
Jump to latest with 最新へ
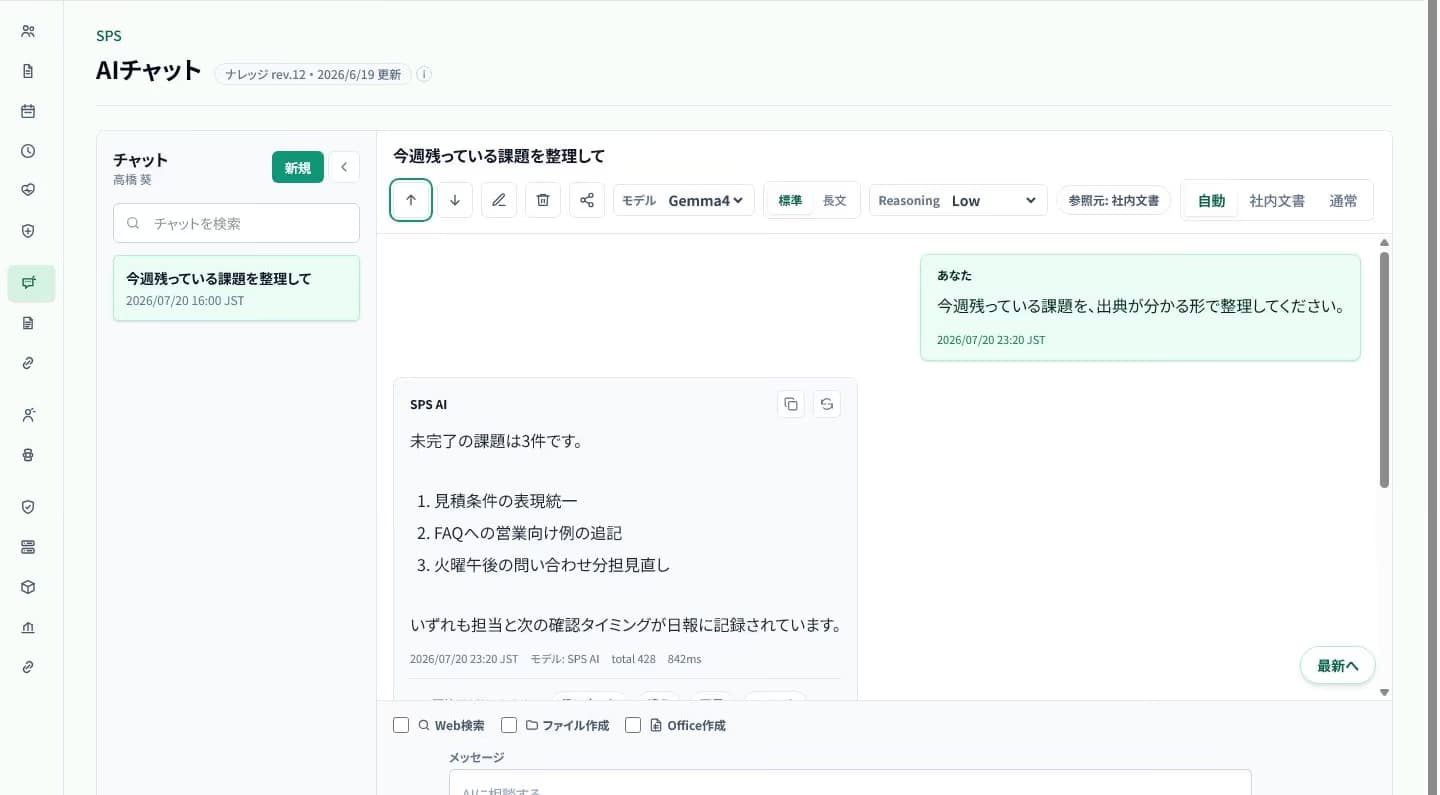point(1338,665)
